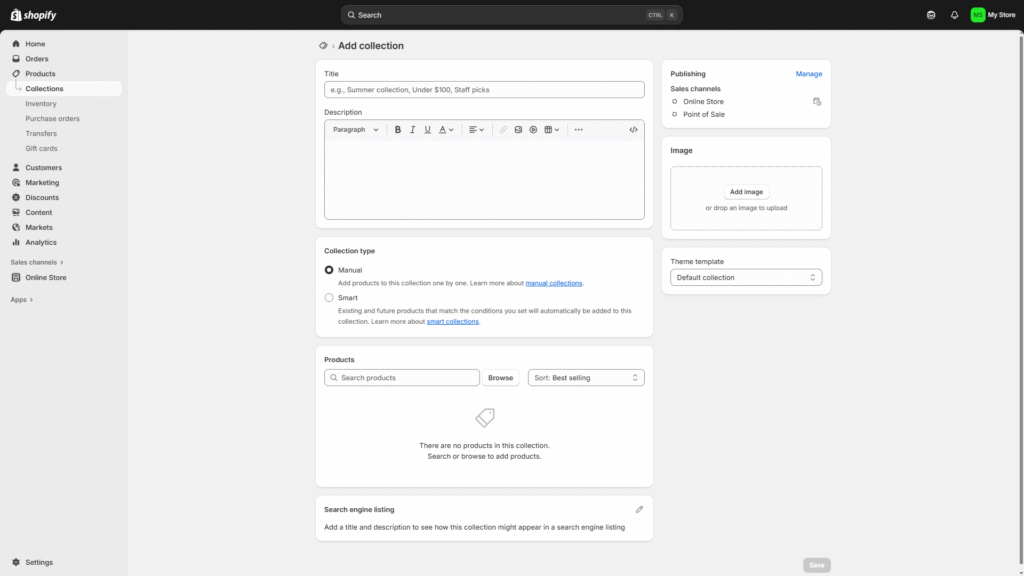The width and height of the screenshot is (1024, 576).
Task: Open the Sort: Best selling dropdown
Action: click(586, 378)
